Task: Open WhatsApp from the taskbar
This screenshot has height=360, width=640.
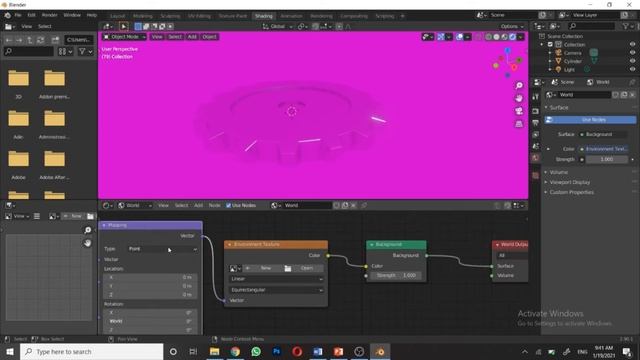Action: pos(256,351)
